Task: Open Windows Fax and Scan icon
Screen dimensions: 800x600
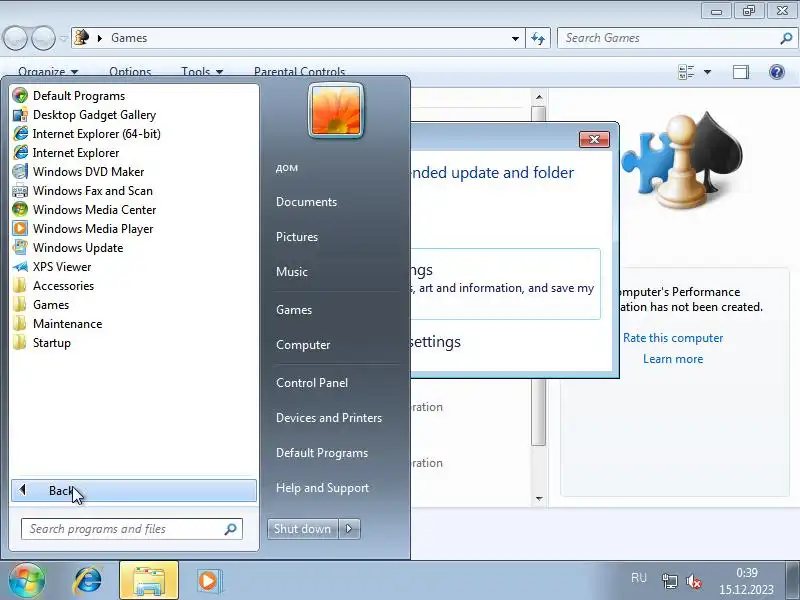Action: [20, 191]
